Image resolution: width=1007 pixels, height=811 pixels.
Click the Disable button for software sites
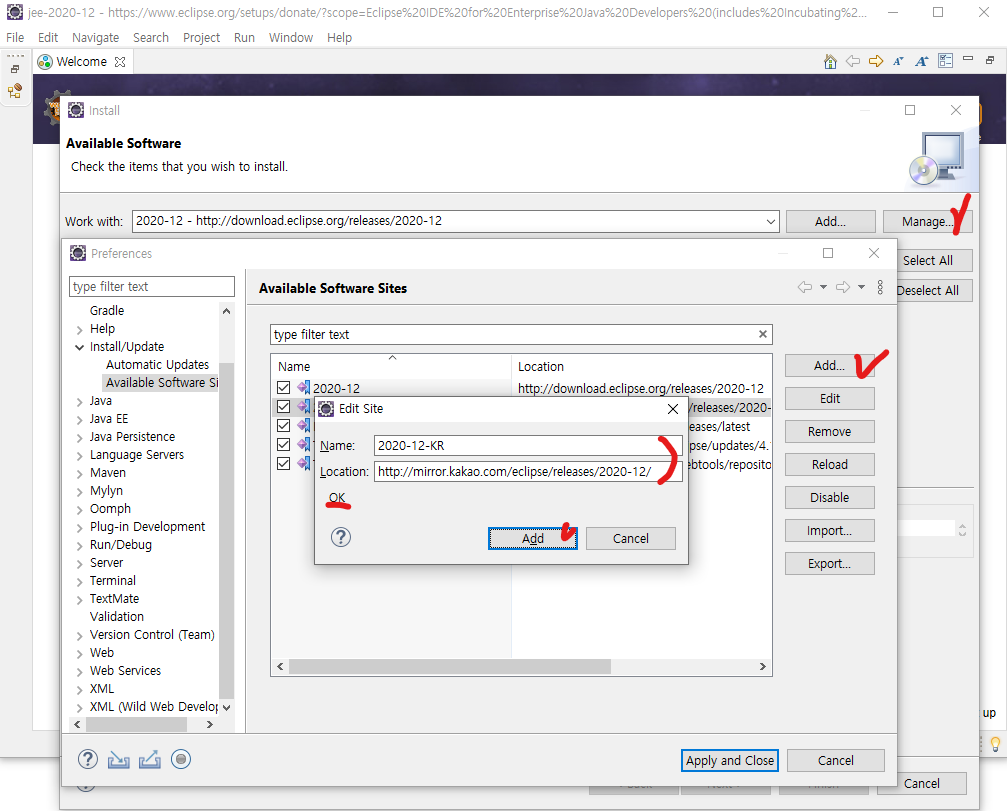click(829, 497)
